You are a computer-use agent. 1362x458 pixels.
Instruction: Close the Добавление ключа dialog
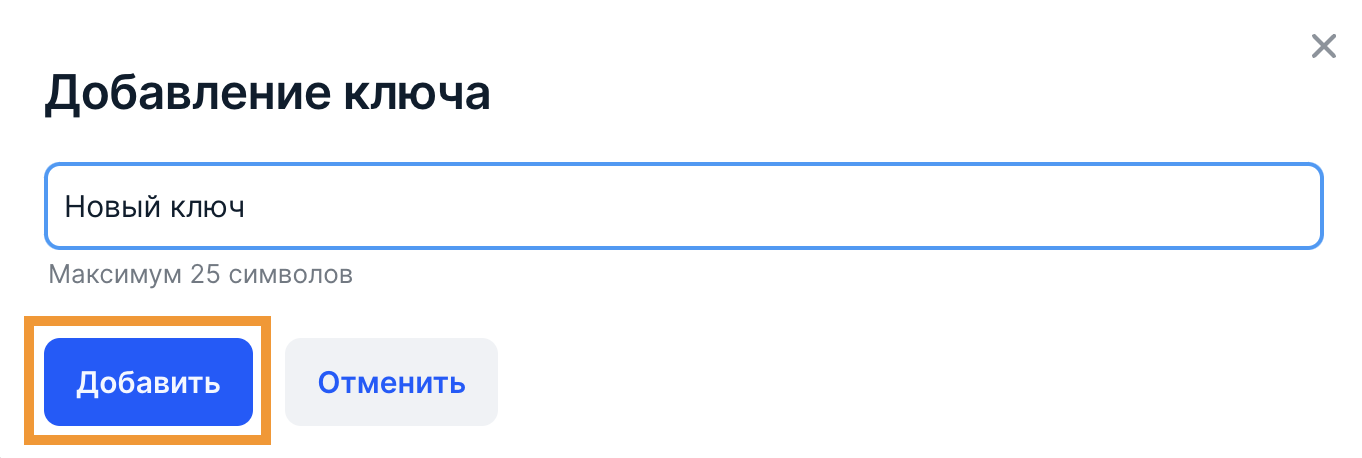[1323, 46]
